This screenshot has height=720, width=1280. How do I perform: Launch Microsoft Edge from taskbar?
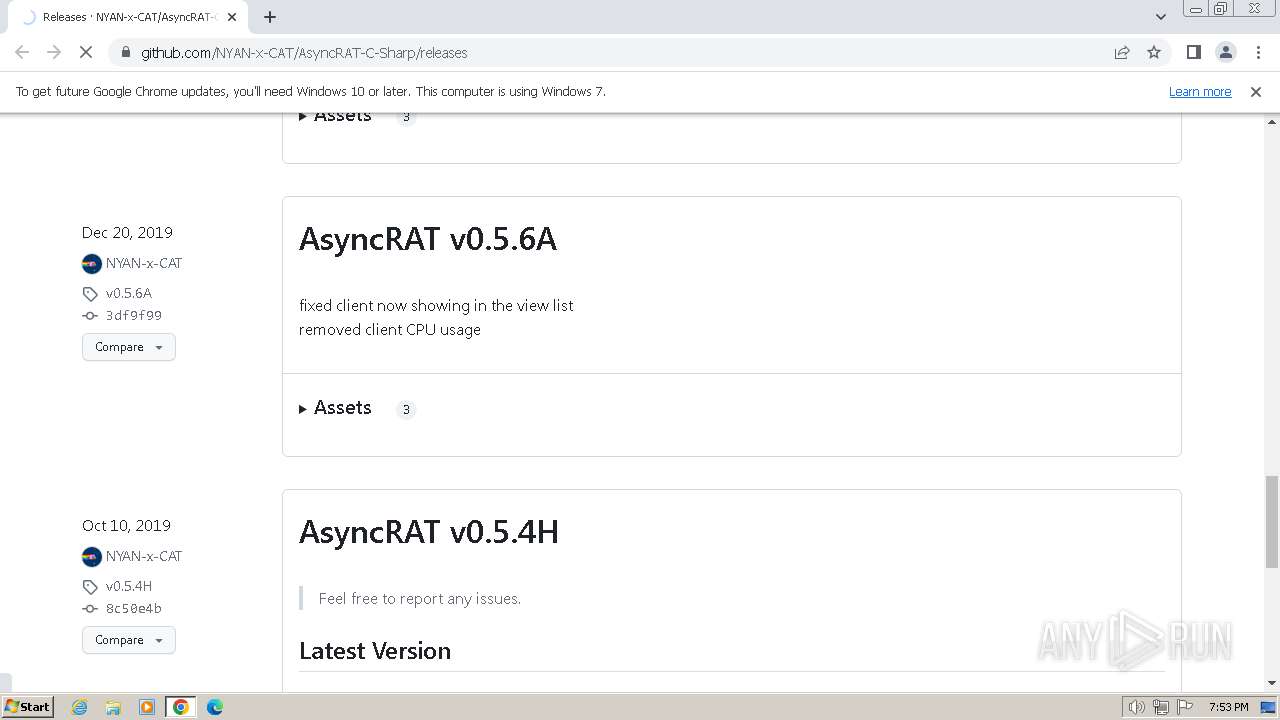pyautogui.click(x=215, y=707)
